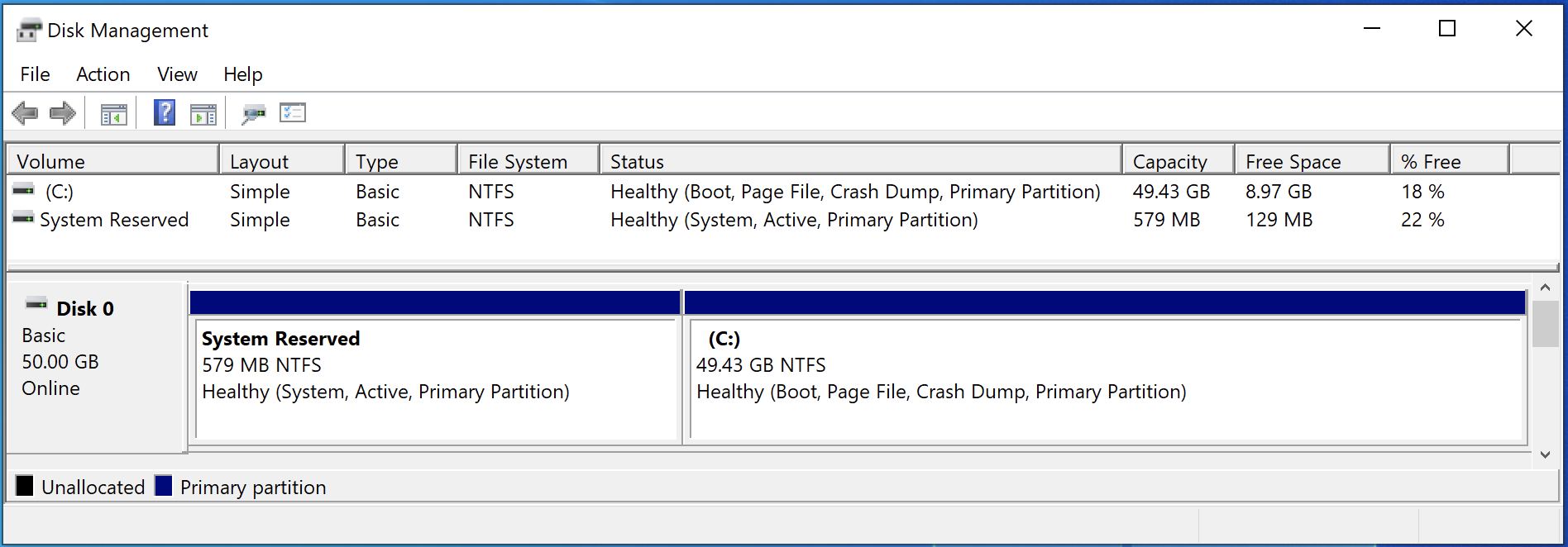Open the File menu
Viewport: 1568px width, 547px height.
pyautogui.click(x=35, y=74)
